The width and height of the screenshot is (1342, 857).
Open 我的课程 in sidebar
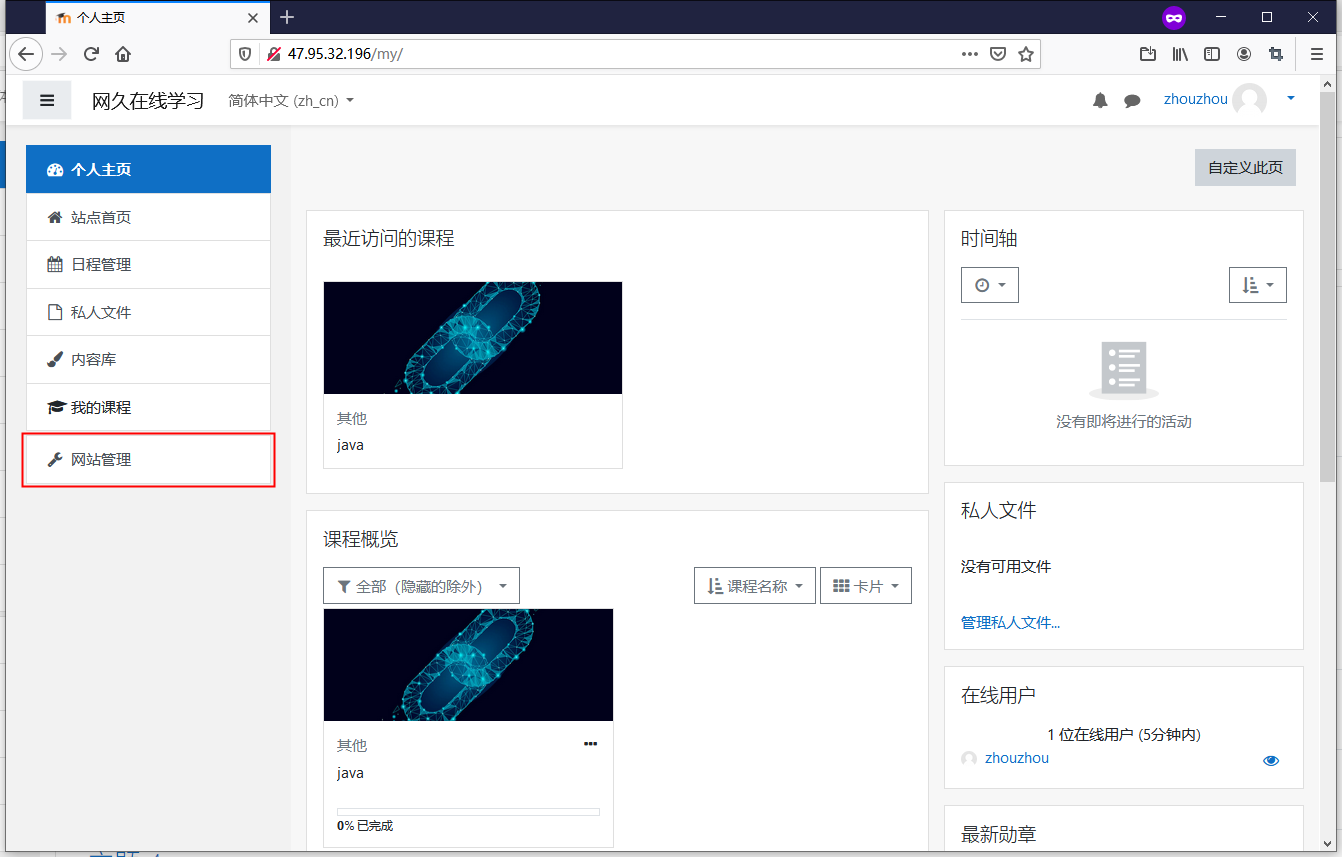click(148, 407)
